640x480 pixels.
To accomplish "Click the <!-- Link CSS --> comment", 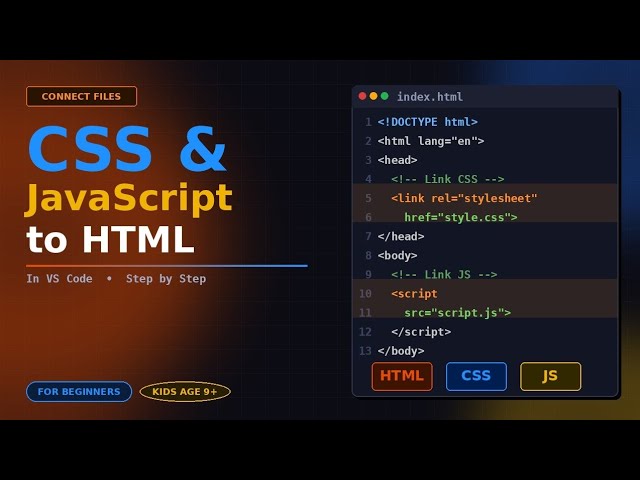I will click(x=447, y=179).
